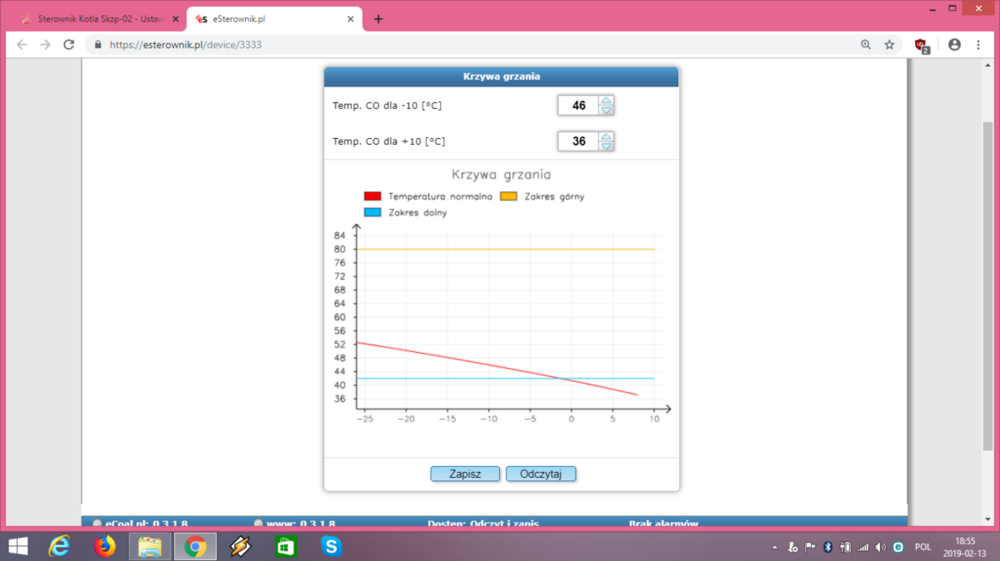Decrease Temp. CO dla -10 with down arrow

(x=606, y=111)
